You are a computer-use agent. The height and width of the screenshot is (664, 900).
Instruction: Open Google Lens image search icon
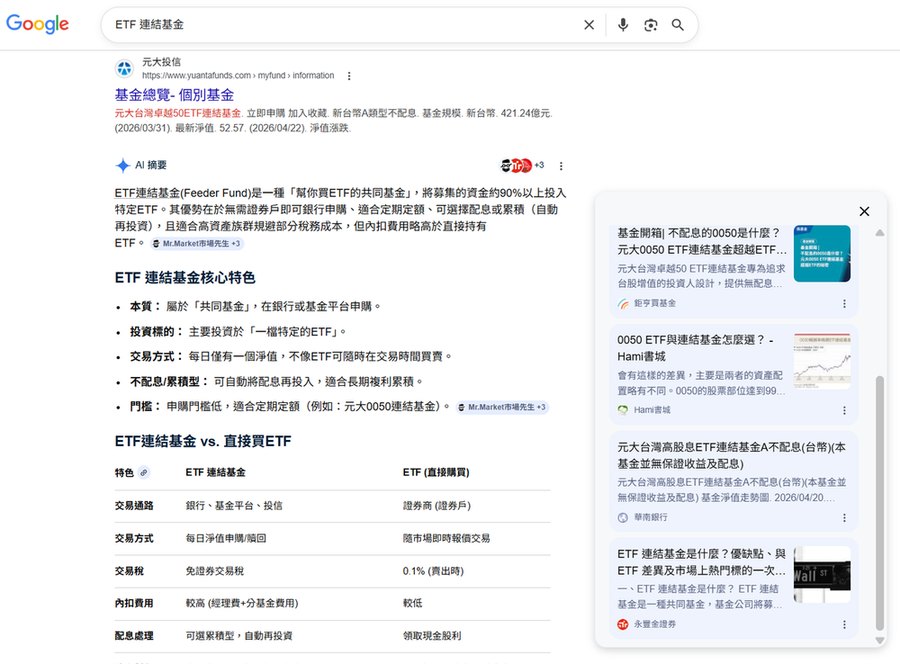pyautogui.click(x=650, y=25)
